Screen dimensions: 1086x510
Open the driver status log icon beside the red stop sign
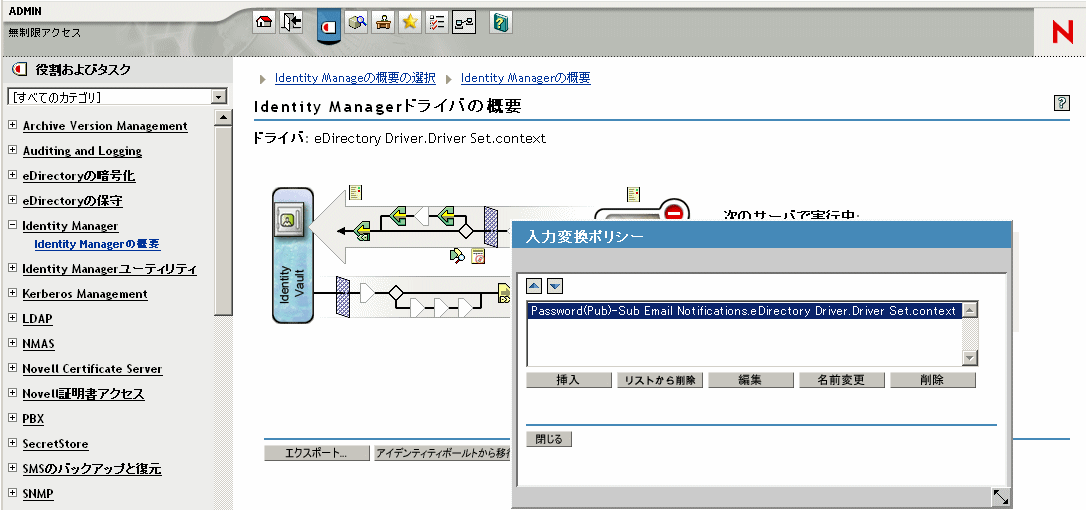(633, 194)
